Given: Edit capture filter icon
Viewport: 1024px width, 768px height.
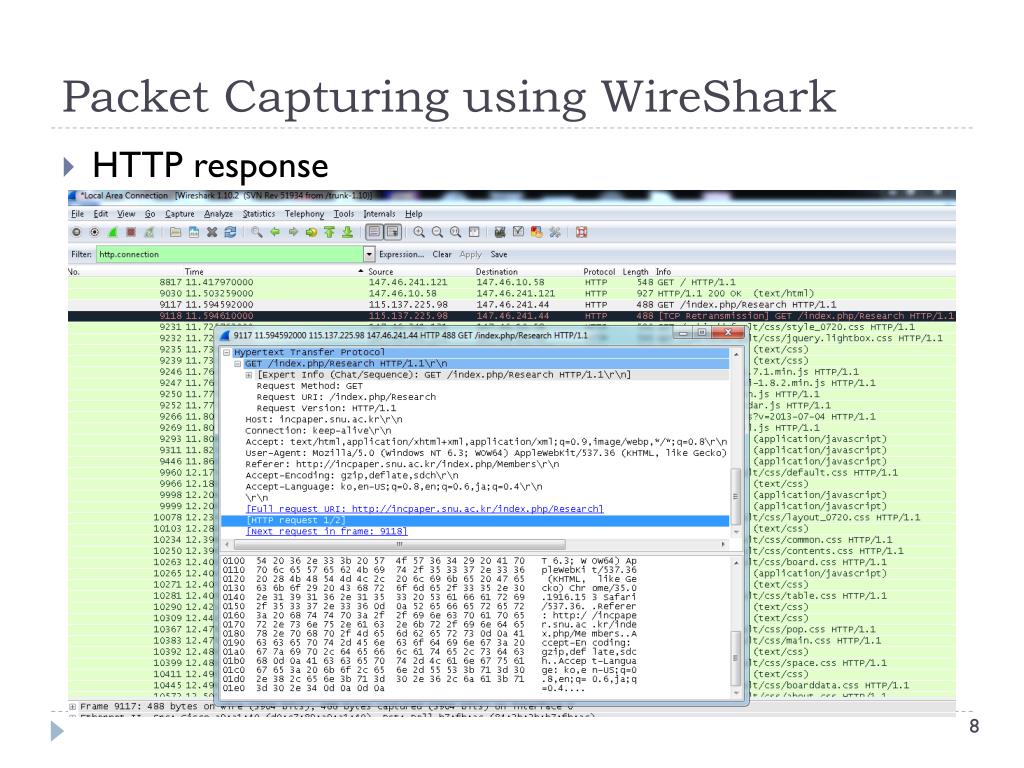Looking at the screenshot, I should click(x=500, y=232).
